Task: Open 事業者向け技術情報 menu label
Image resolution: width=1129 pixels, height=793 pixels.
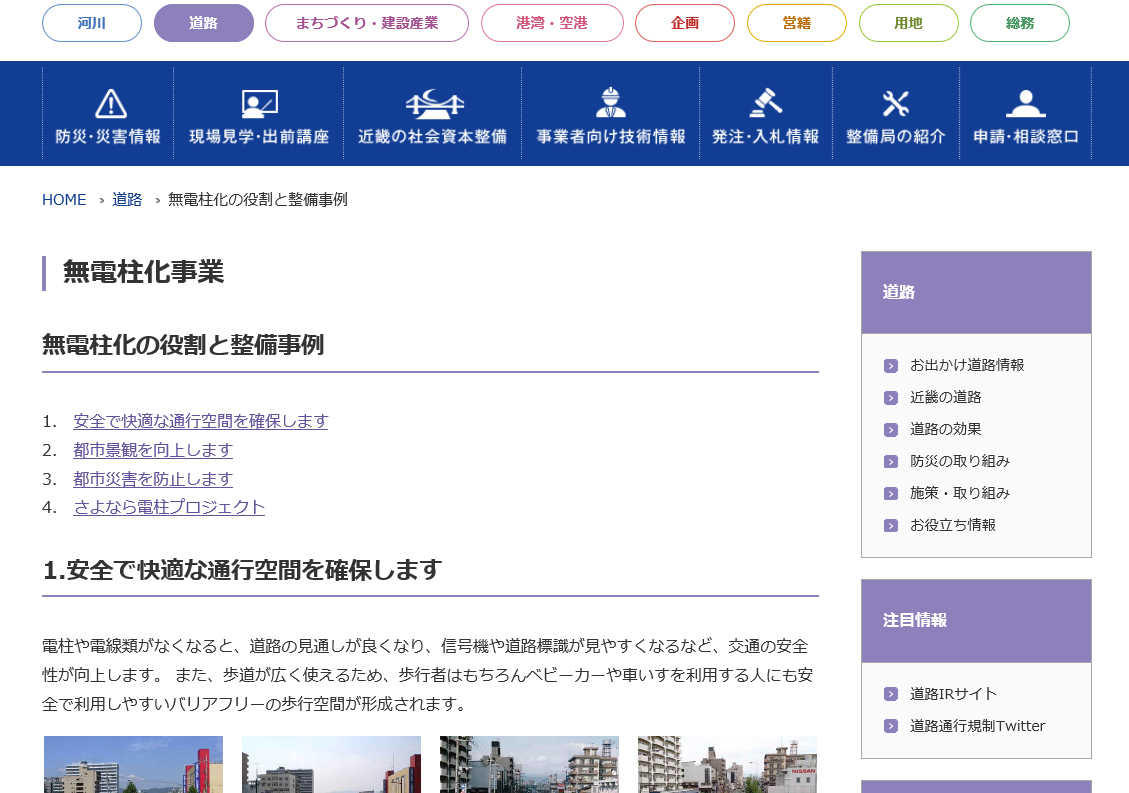Action: (x=611, y=137)
